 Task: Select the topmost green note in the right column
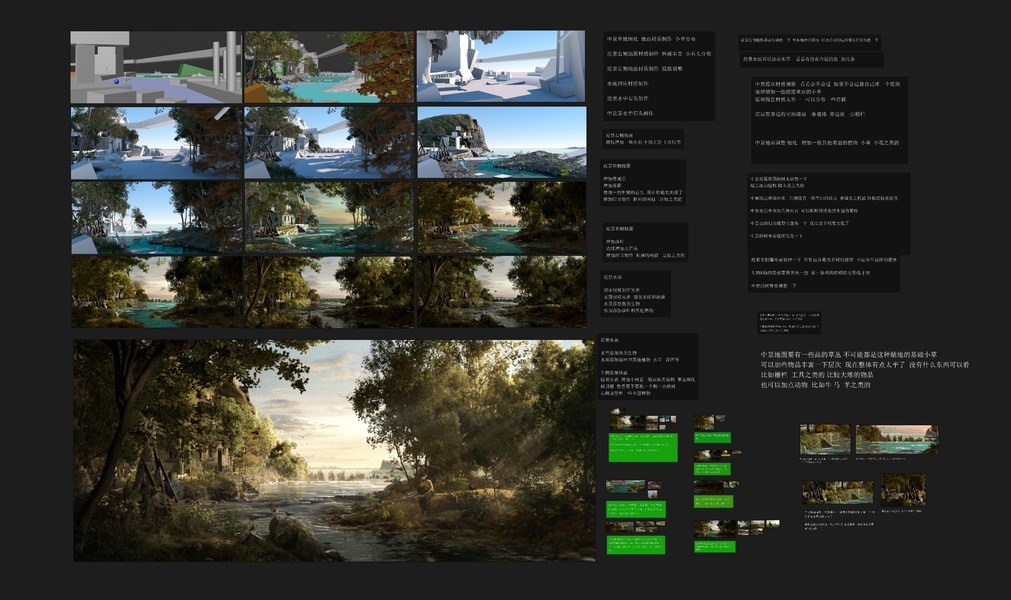pyautogui.click(x=712, y=437)
